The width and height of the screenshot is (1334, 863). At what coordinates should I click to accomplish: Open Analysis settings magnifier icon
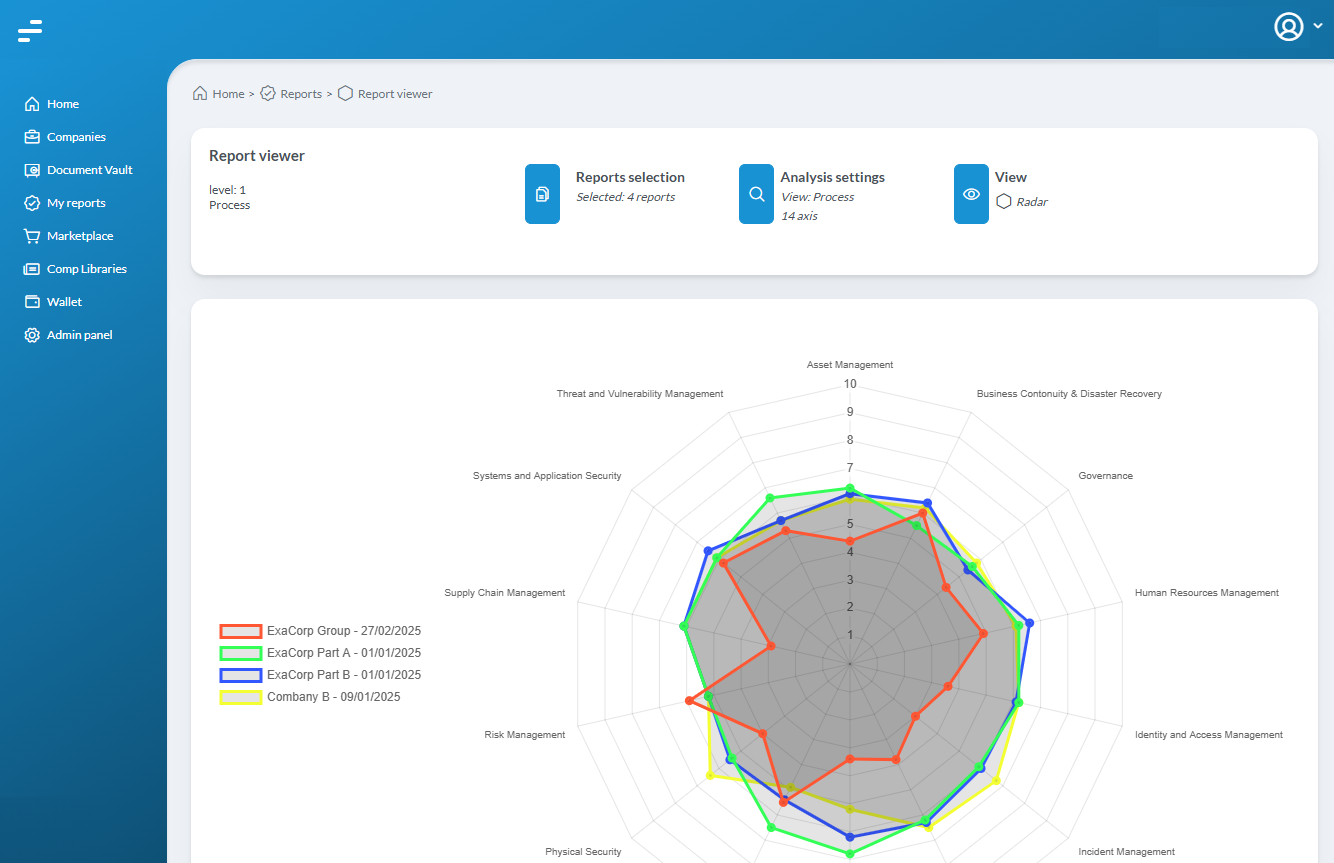click(x=756, y=194)
